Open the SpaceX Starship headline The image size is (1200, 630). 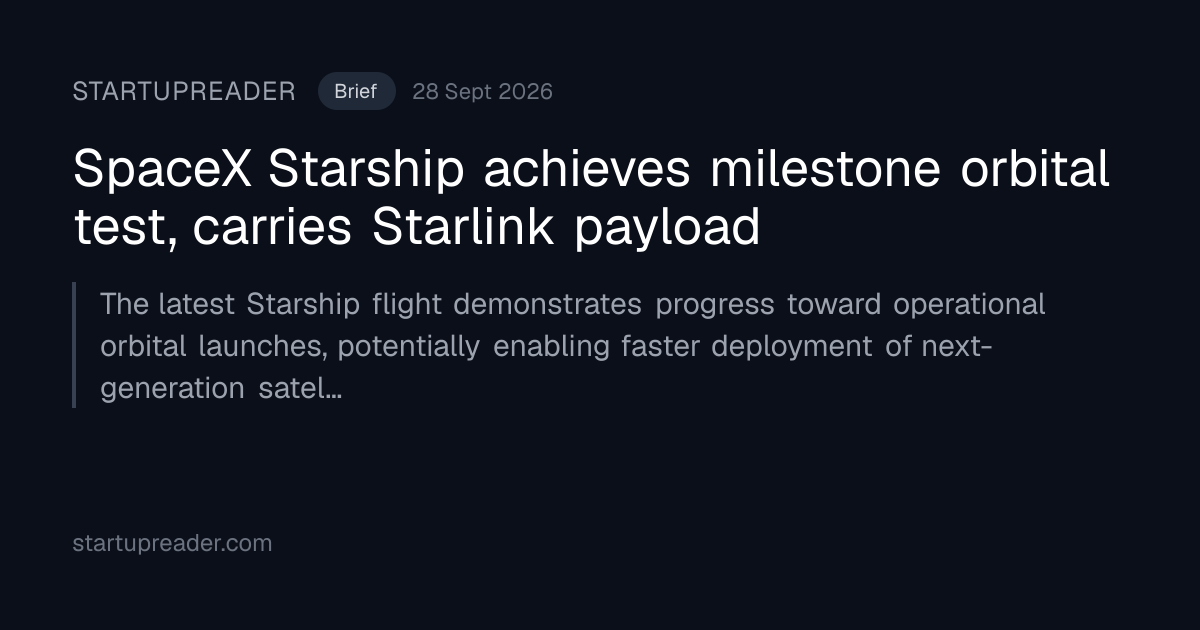pyautogui.click(x=591, y=199)
